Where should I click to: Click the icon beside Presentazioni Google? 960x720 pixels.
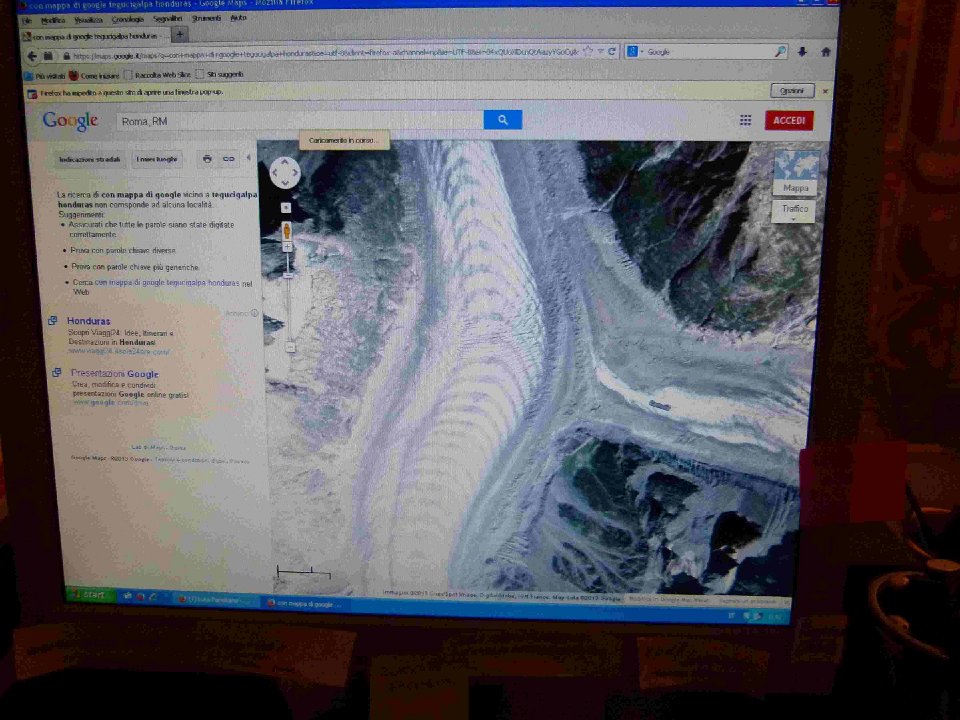(57, 372)
